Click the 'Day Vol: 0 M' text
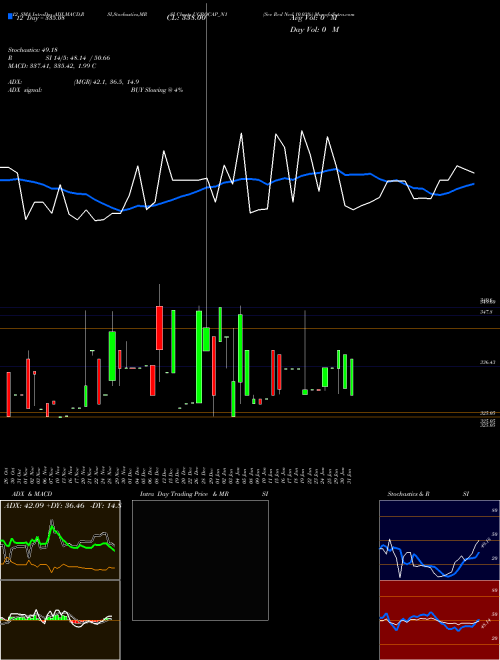Viewport: 500px width, 660px height. (314, 29)
